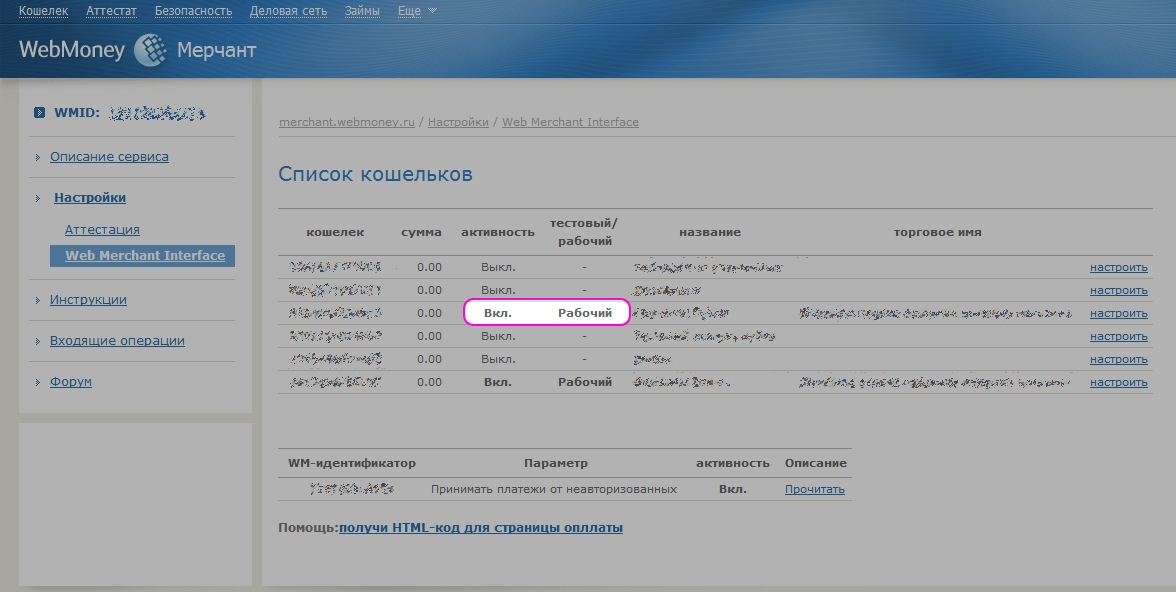Click the WebMoney globe logo icon

click(x=151, y=50)
